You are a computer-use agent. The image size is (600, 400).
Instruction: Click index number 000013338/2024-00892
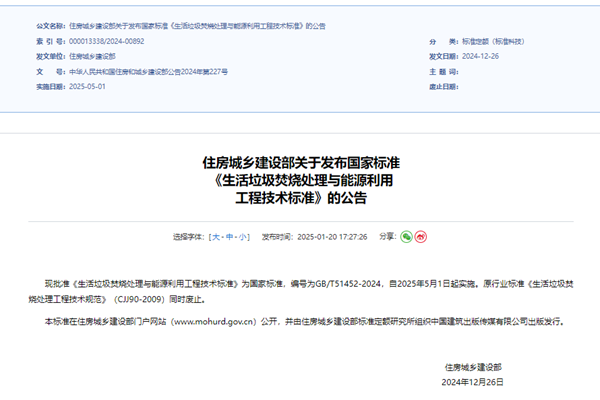pos(102,42)
